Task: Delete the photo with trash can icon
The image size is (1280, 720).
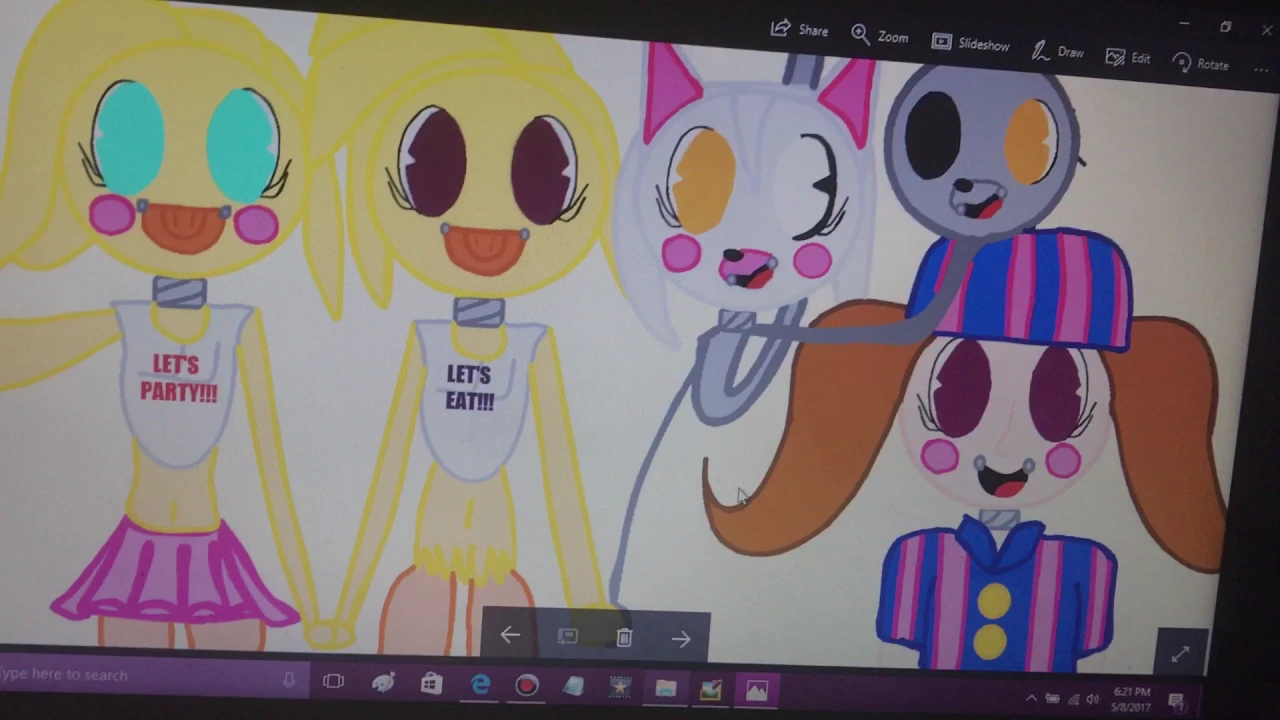Action: pos(624,637)
